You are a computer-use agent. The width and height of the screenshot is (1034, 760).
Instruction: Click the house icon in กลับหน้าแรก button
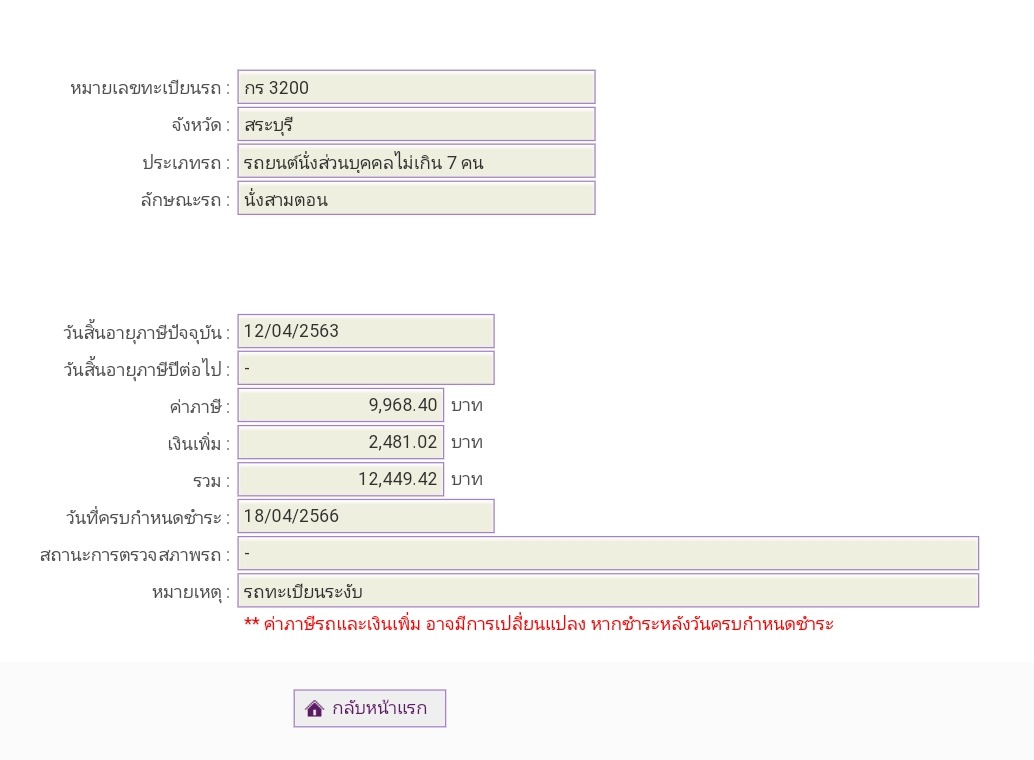tap(315, 709)
